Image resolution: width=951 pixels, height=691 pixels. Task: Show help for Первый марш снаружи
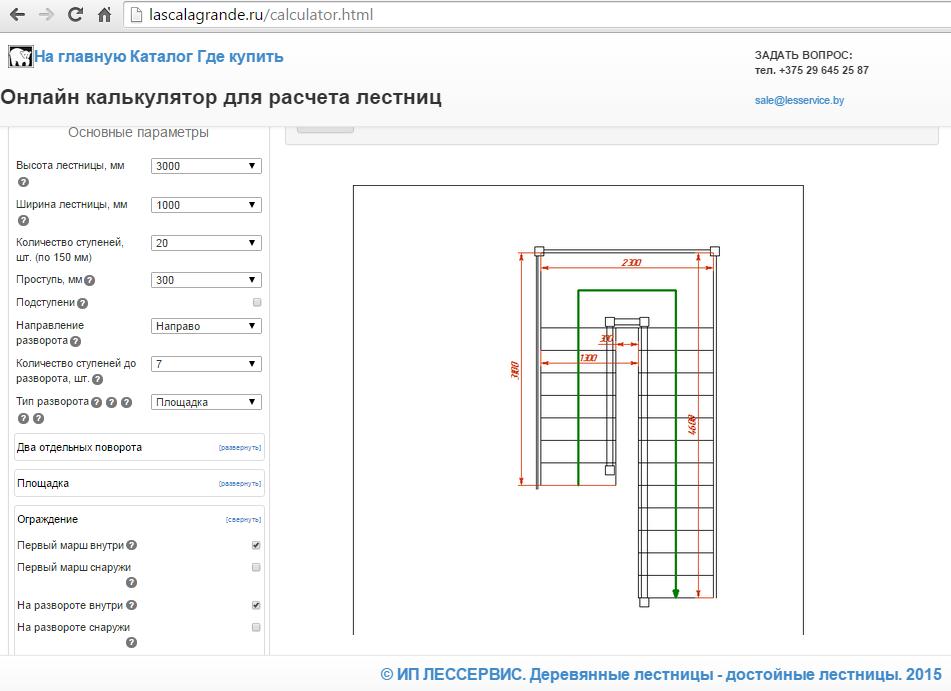[x=131, y=583]
